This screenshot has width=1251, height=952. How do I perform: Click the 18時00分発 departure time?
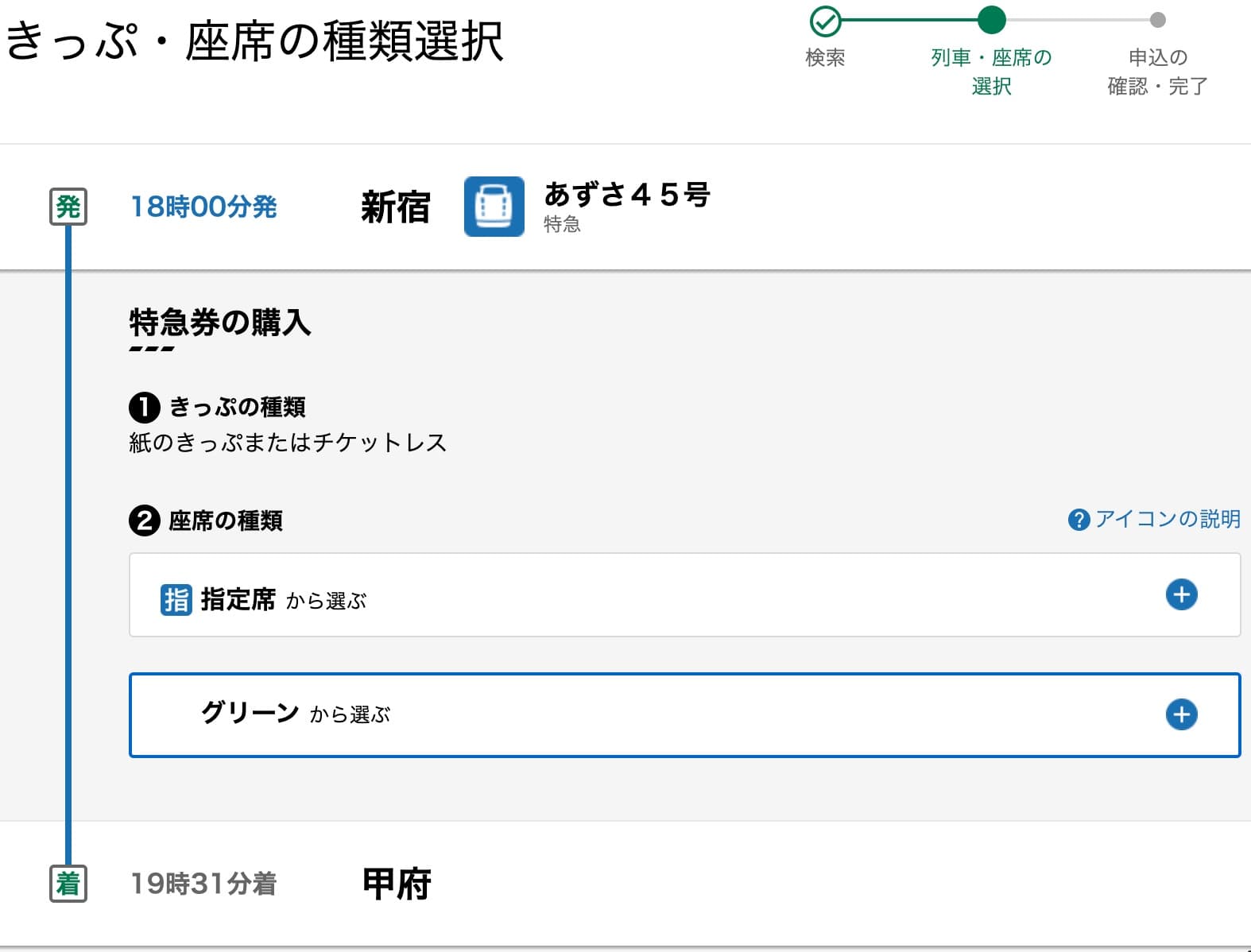click(x=203, y=207)
